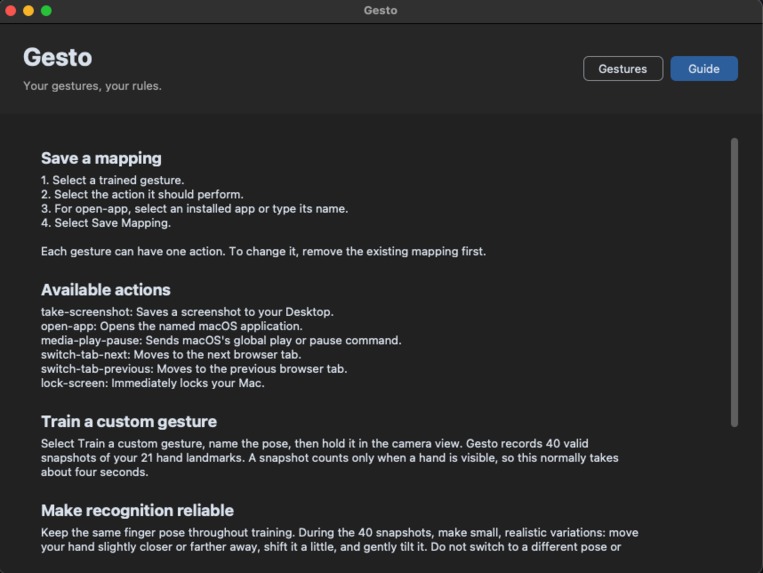Click the media-play-pause action description
Image resolution: width=763 pixels, height=573 pixels.
point(221,340)
